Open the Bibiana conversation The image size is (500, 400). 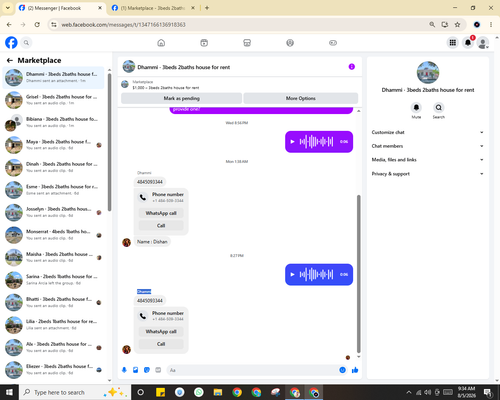pos(53,122)
